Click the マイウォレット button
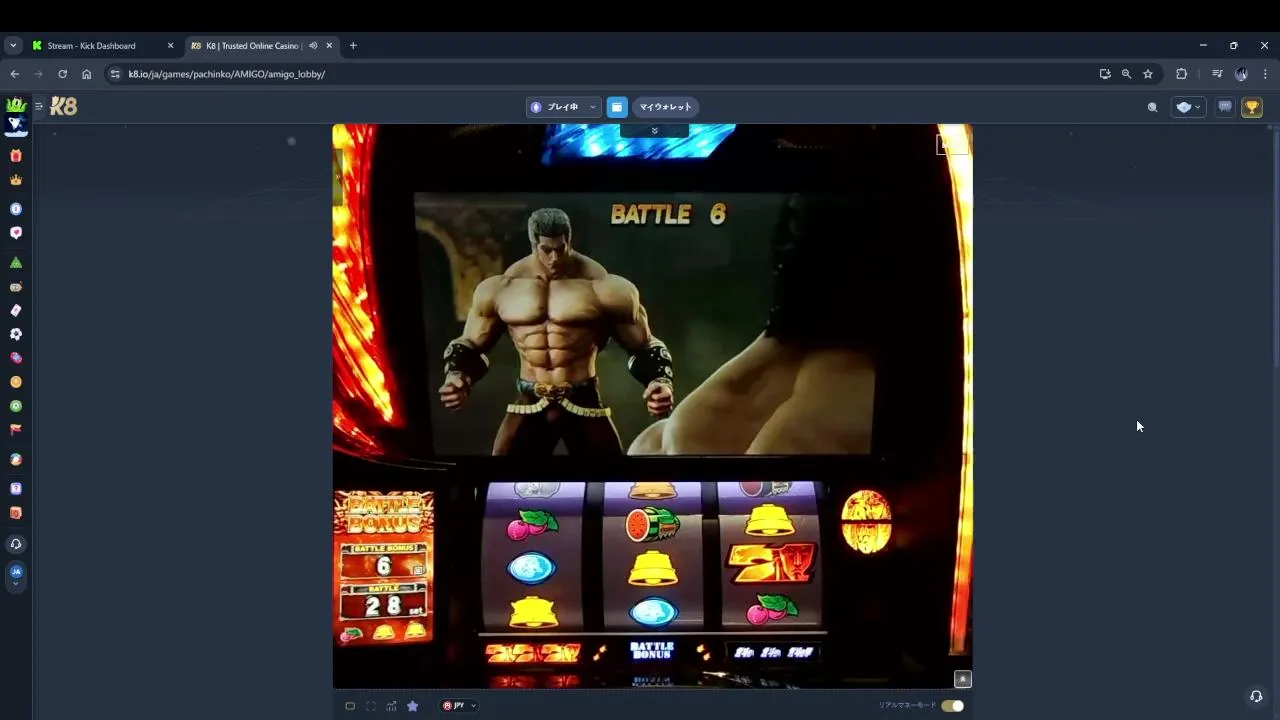Image resolution: width=1280 pixels, height=720 pixels. (x=665, y=107)
